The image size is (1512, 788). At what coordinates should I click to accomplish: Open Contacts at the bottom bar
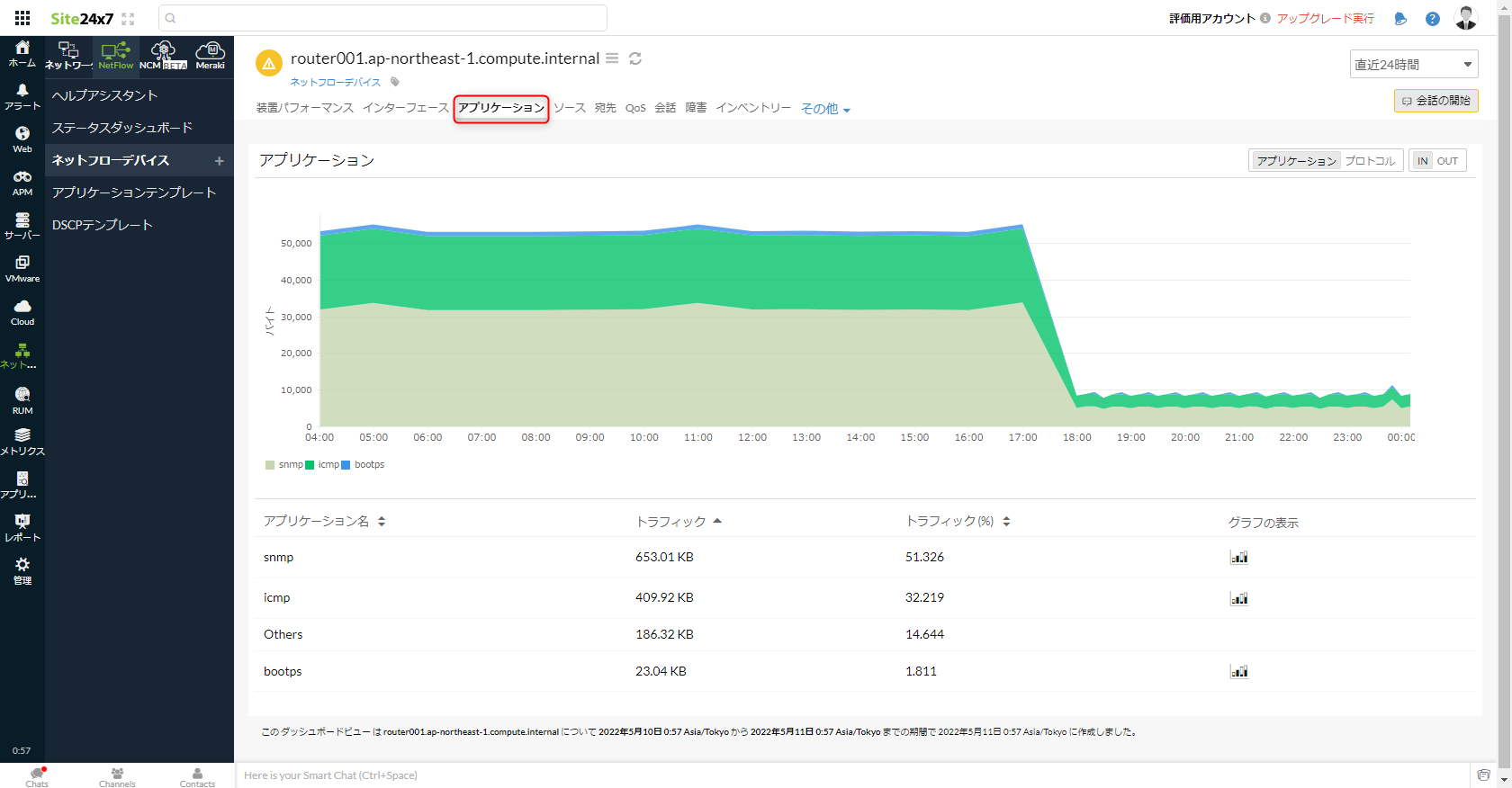coord(197,777)
